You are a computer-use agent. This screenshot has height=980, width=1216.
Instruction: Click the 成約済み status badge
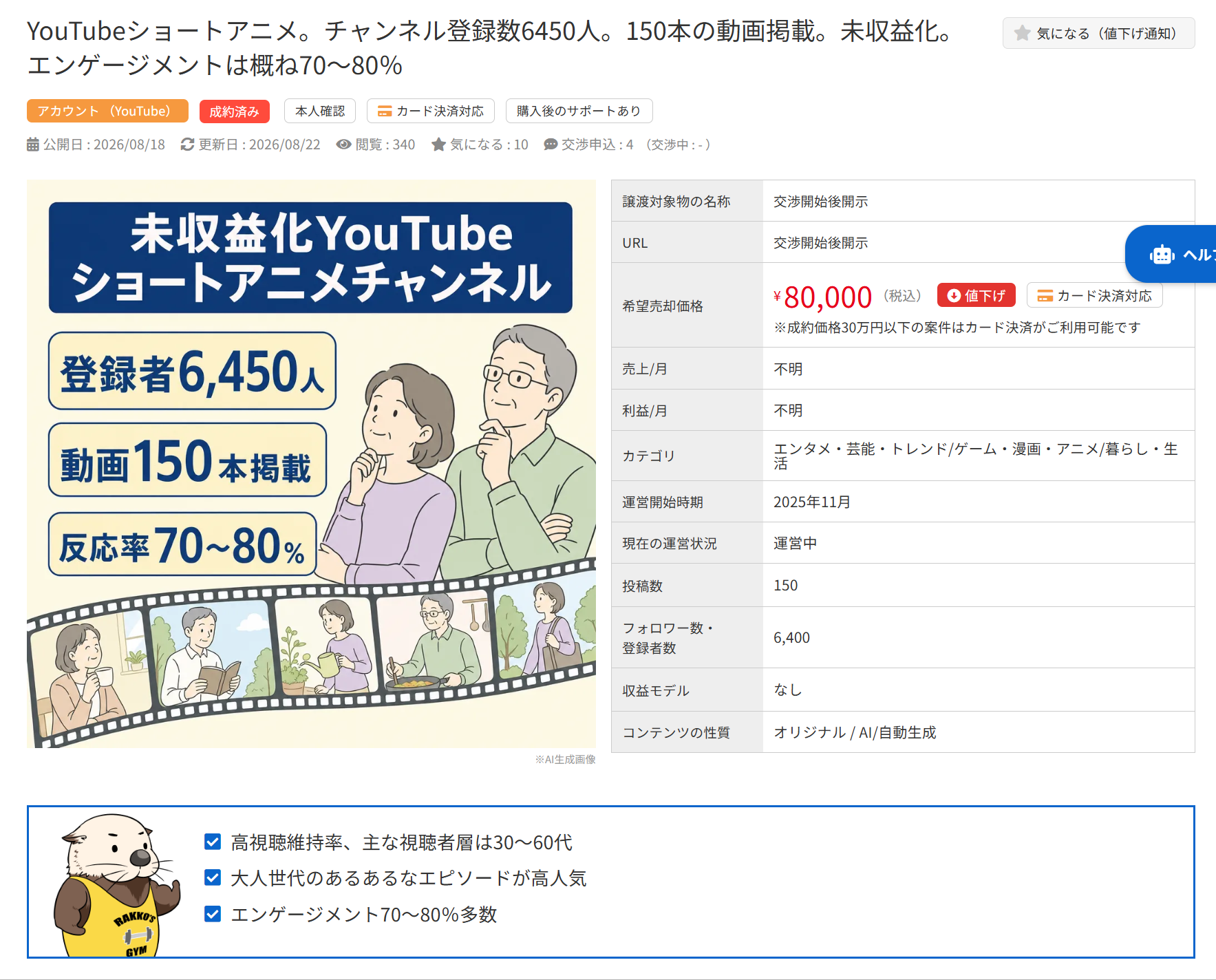coord(234,111)
